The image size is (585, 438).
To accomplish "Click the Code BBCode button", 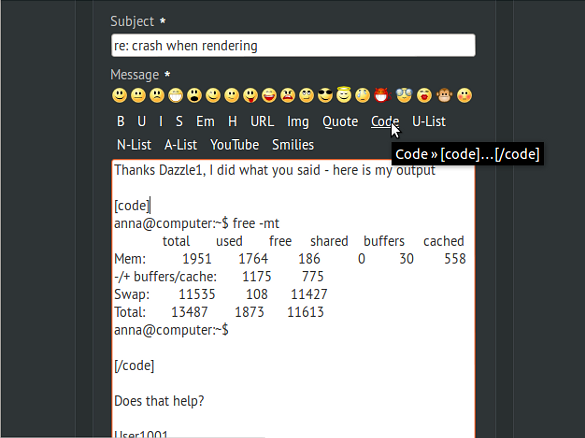I will [385, 122].
